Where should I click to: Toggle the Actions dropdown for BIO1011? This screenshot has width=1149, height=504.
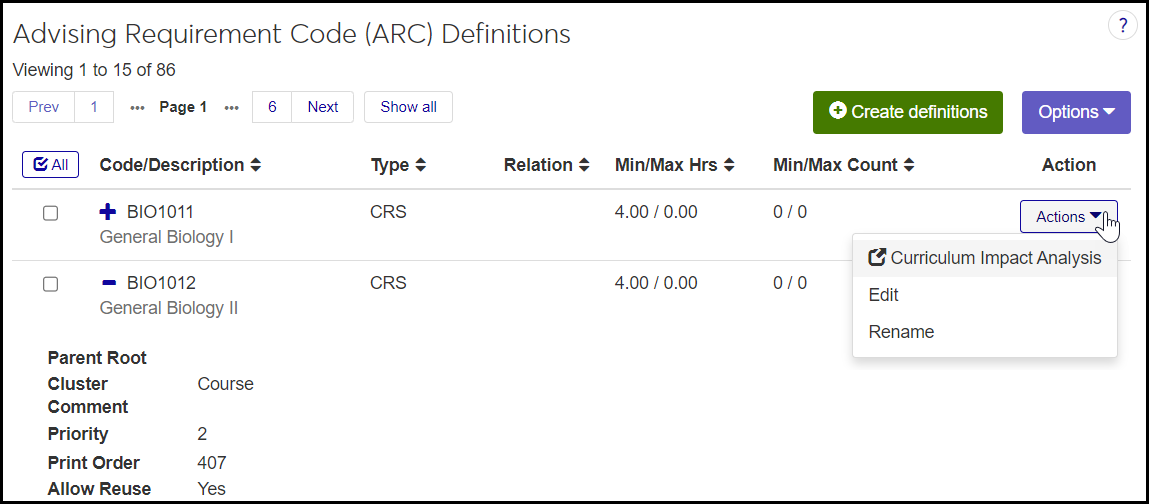coord(1068,217)
